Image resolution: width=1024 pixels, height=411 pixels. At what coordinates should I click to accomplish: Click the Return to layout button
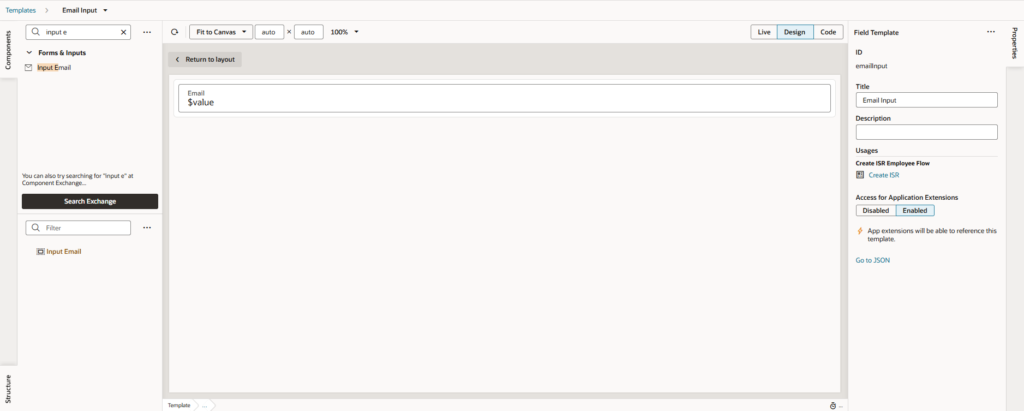[x=205, y=60]
